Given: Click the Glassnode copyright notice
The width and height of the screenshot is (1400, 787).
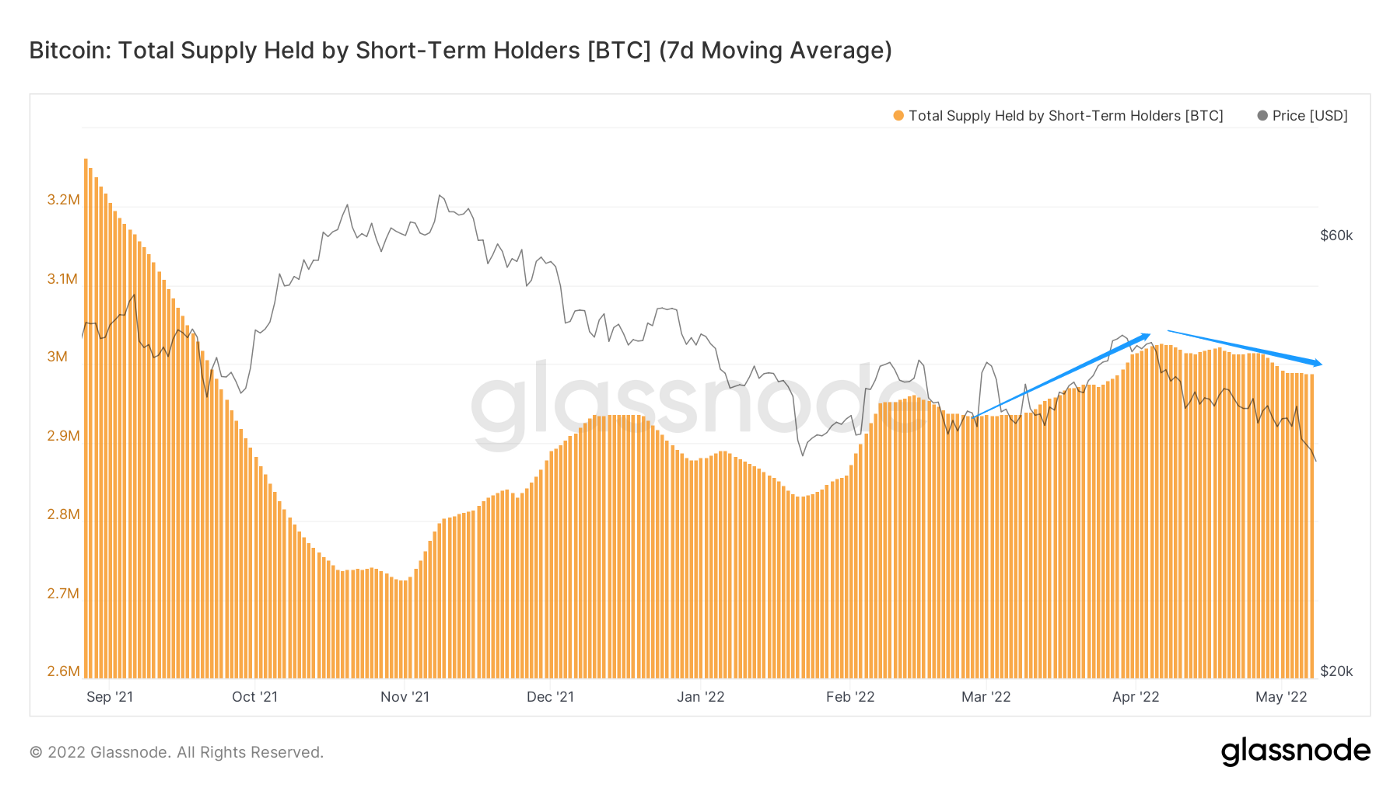Looking at the screenshot, I should [176, 752].
